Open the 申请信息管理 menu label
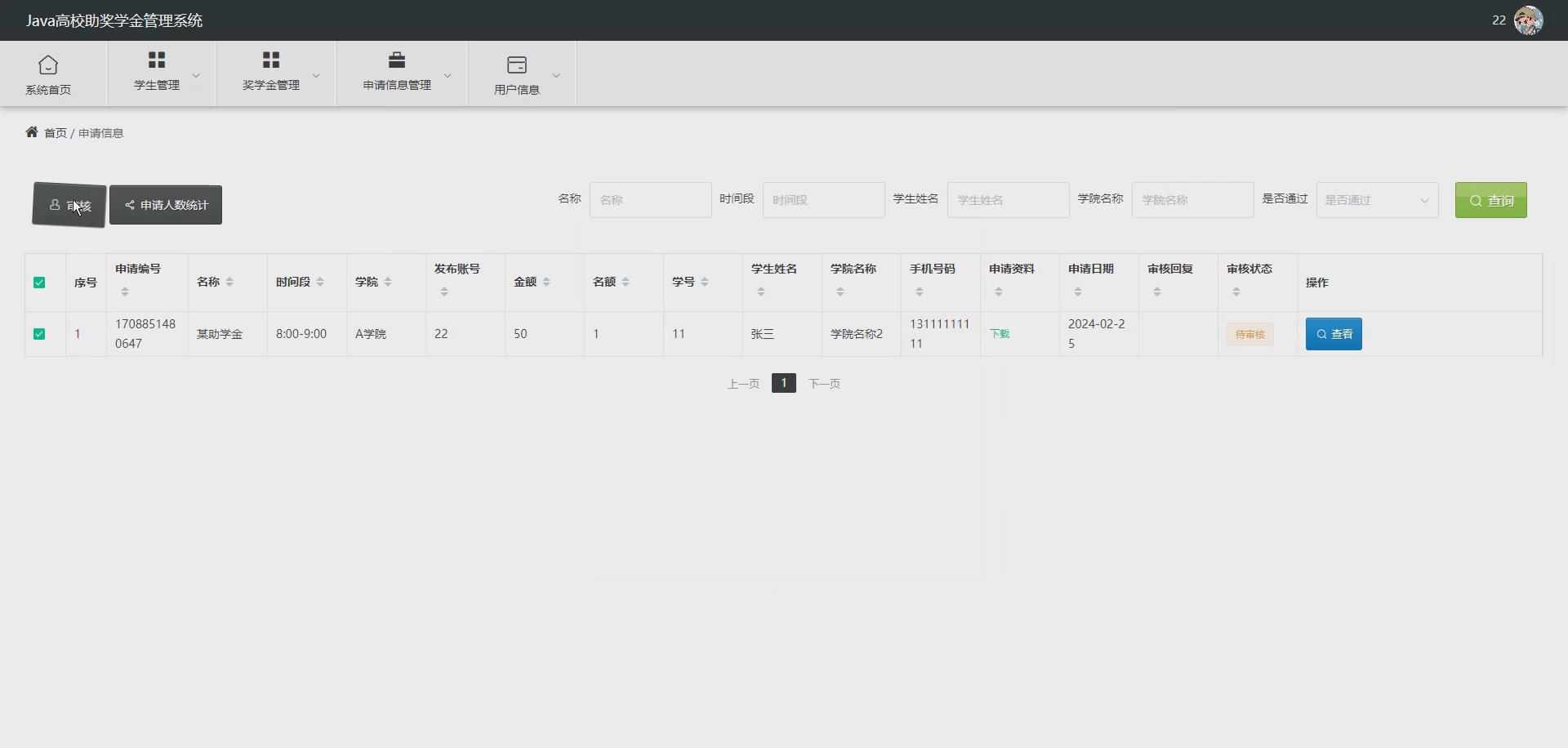The height and width of the screenshot is (748, 1568). [x=397, y=85]
